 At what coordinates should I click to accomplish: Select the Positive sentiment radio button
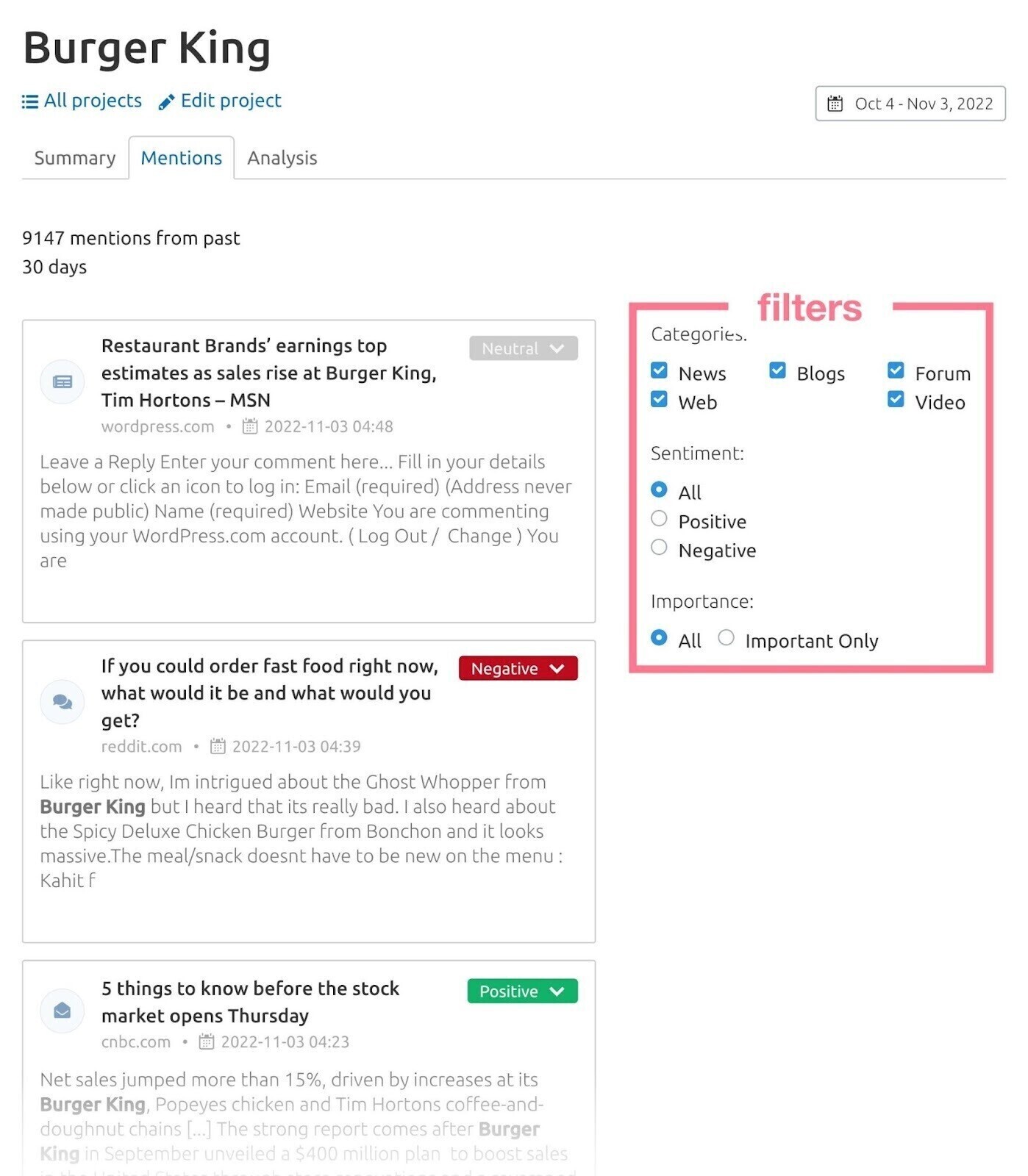tap(660, 519)
